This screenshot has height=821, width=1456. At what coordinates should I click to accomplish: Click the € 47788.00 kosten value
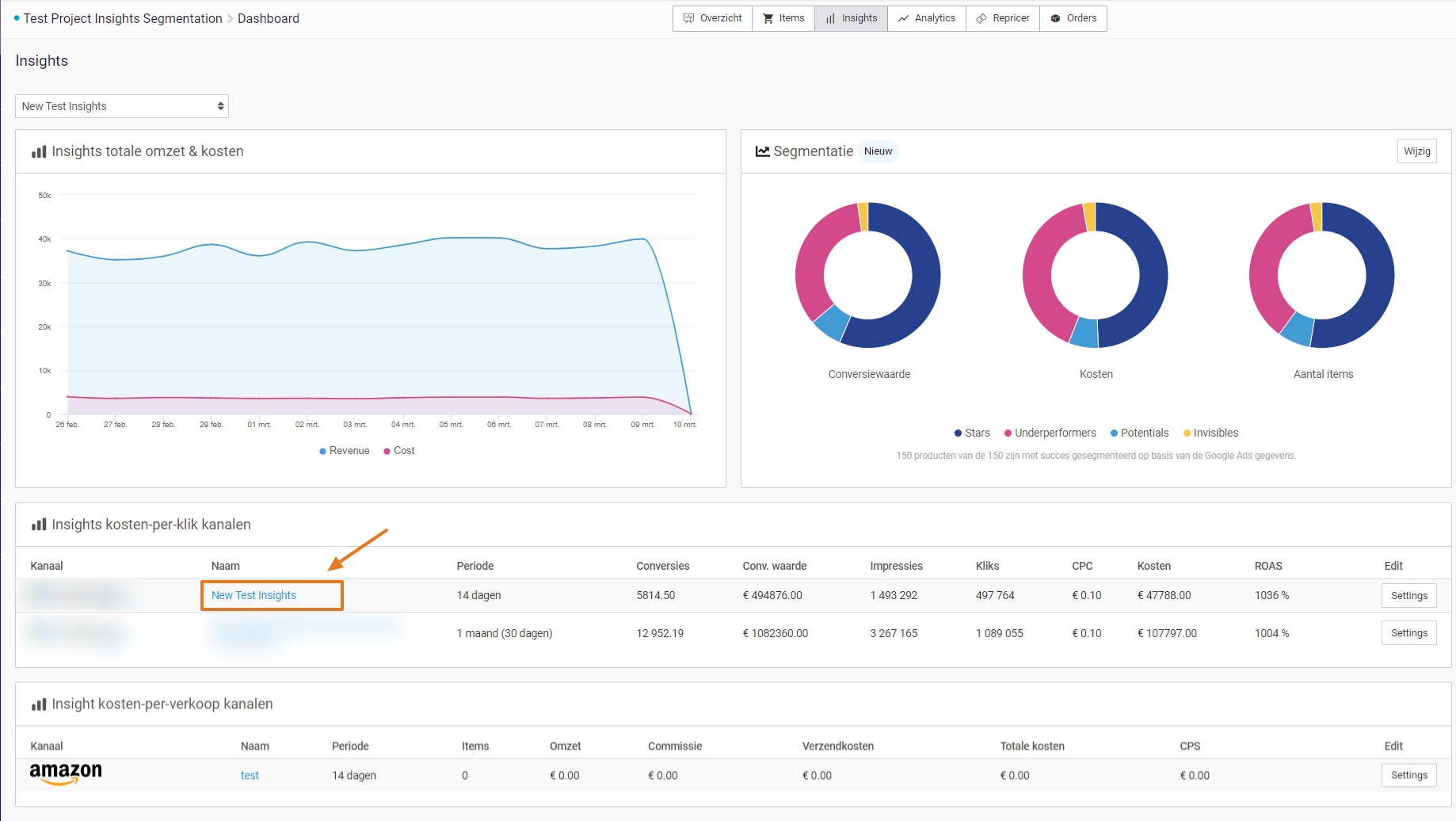1164,595
